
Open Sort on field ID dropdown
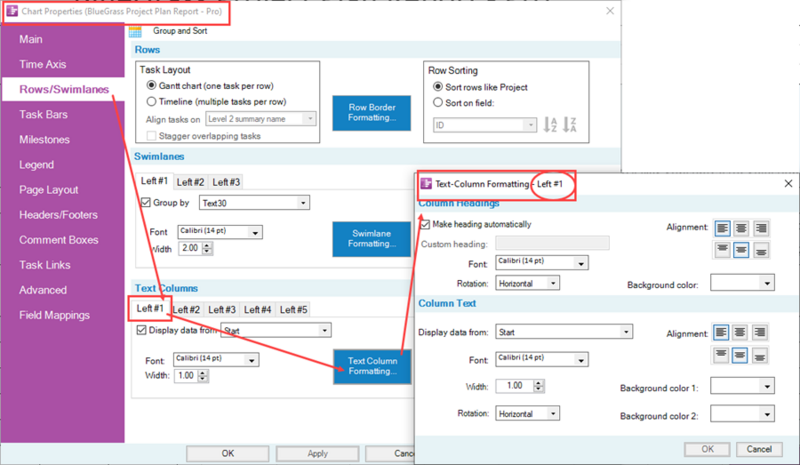coord(485,125)
